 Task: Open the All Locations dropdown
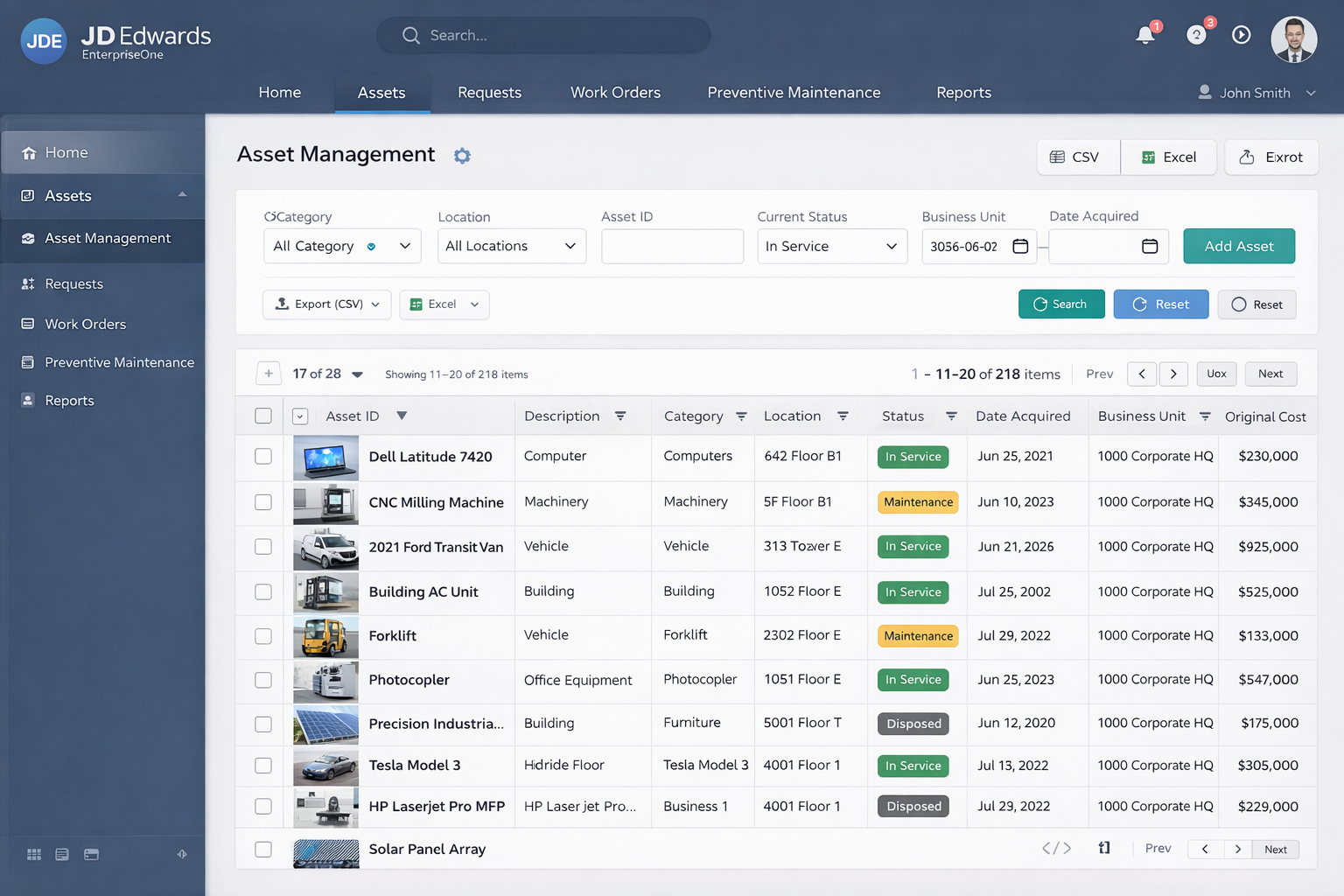click(512, 247)
